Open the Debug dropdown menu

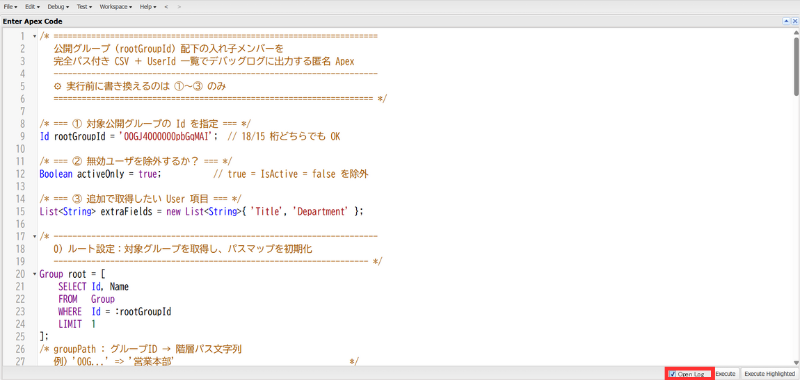click(58, 7)
